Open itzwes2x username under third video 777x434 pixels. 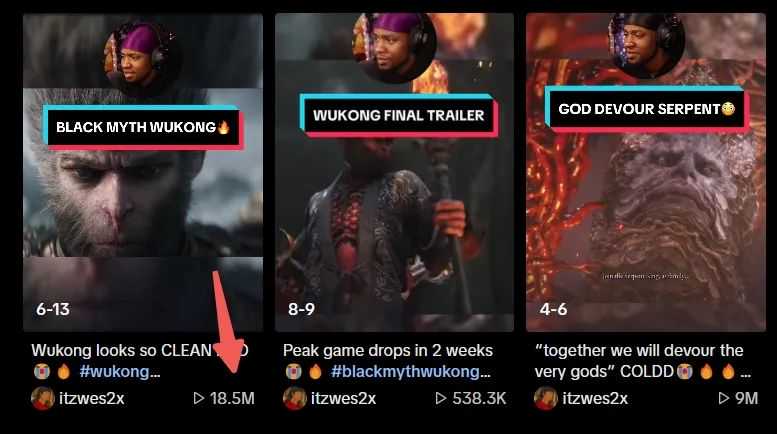point(595,398)
